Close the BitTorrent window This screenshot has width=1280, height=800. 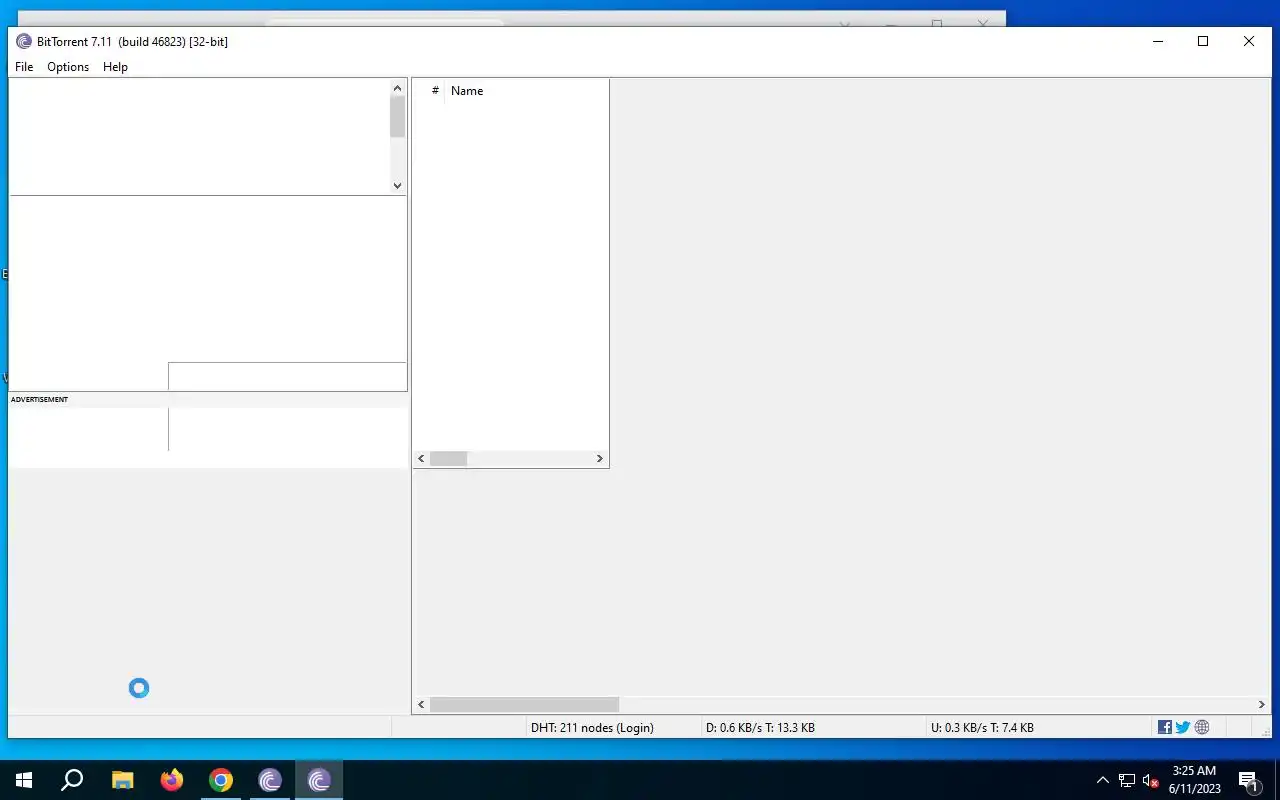[x=1249, y=41]
